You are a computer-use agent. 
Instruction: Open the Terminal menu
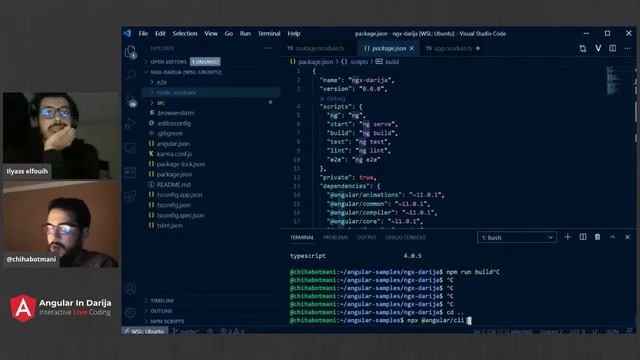pos(269,33)
